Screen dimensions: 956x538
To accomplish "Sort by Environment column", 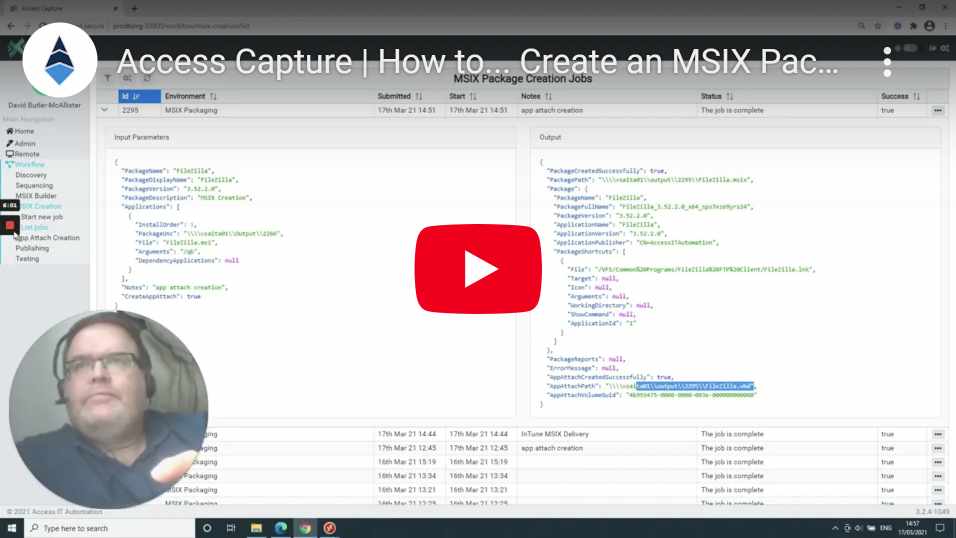I will click(190, 96).
